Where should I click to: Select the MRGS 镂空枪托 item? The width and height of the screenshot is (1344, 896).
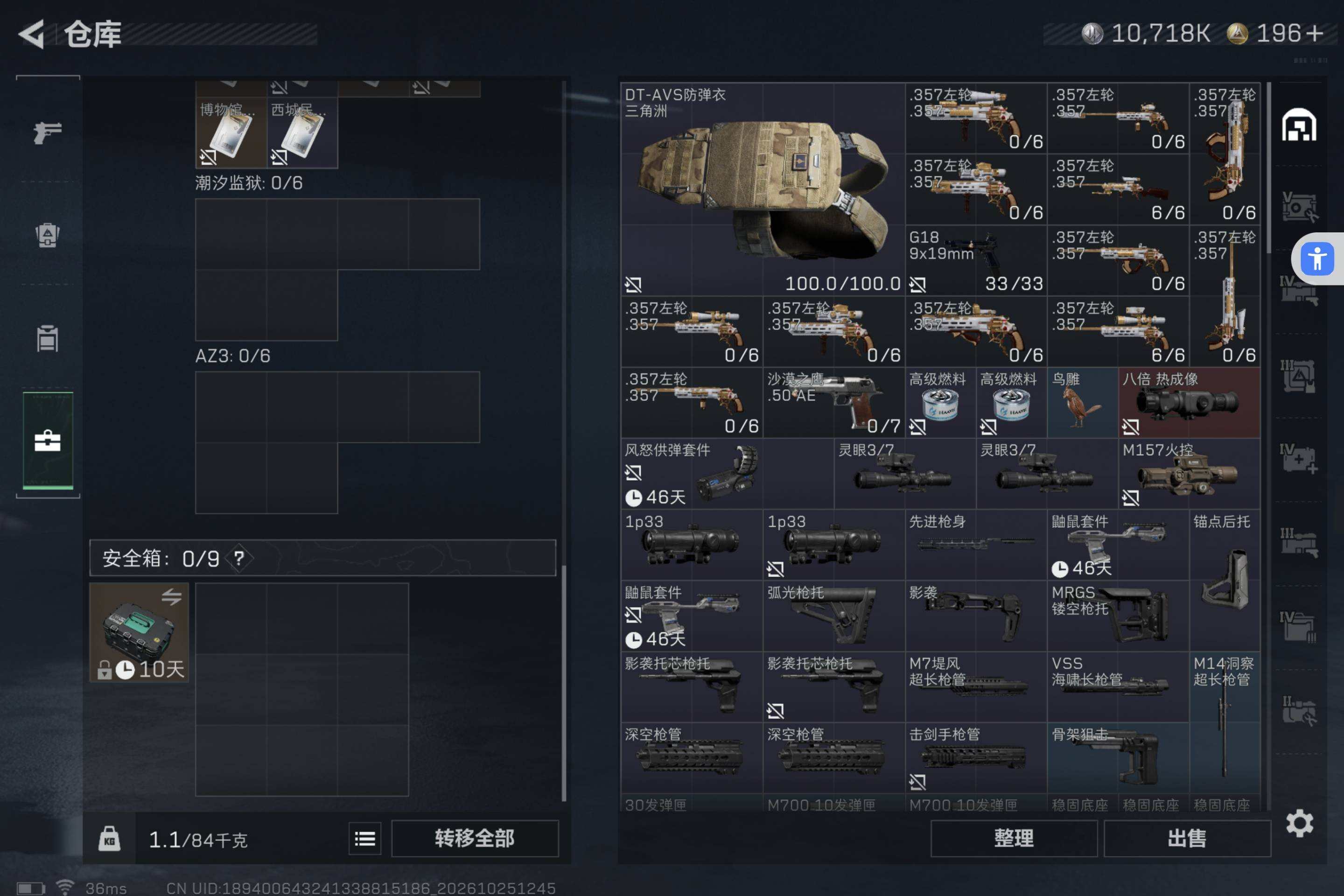click(x=1118, y=616)
